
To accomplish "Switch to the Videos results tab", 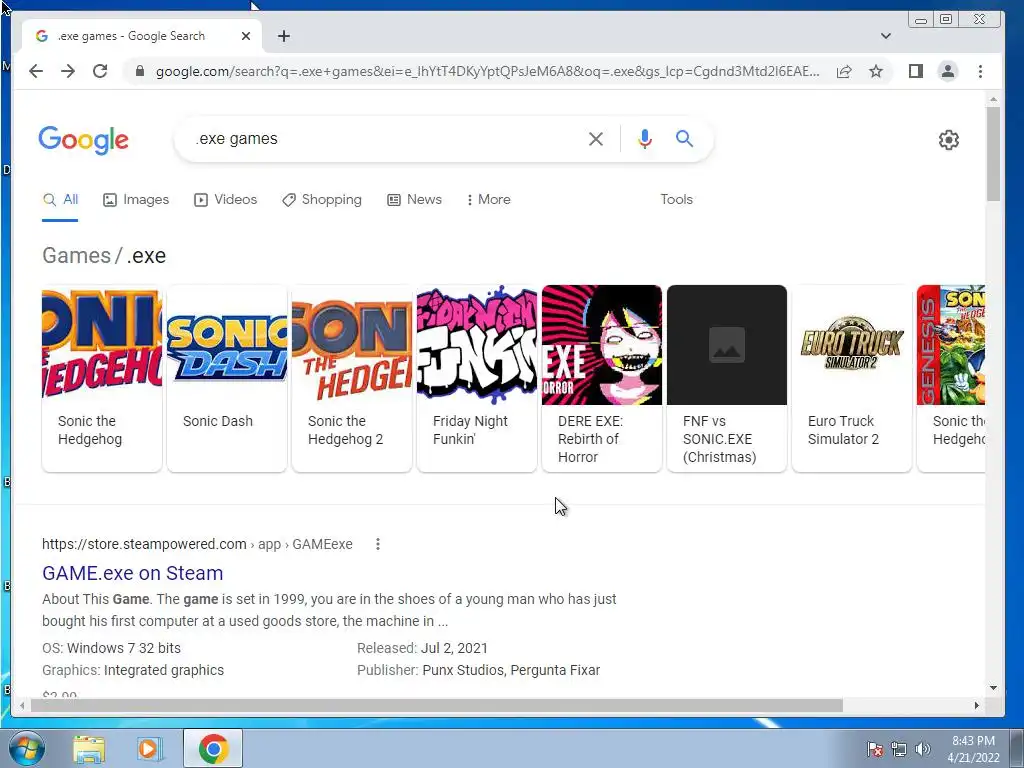I will [x=225, y=200].
